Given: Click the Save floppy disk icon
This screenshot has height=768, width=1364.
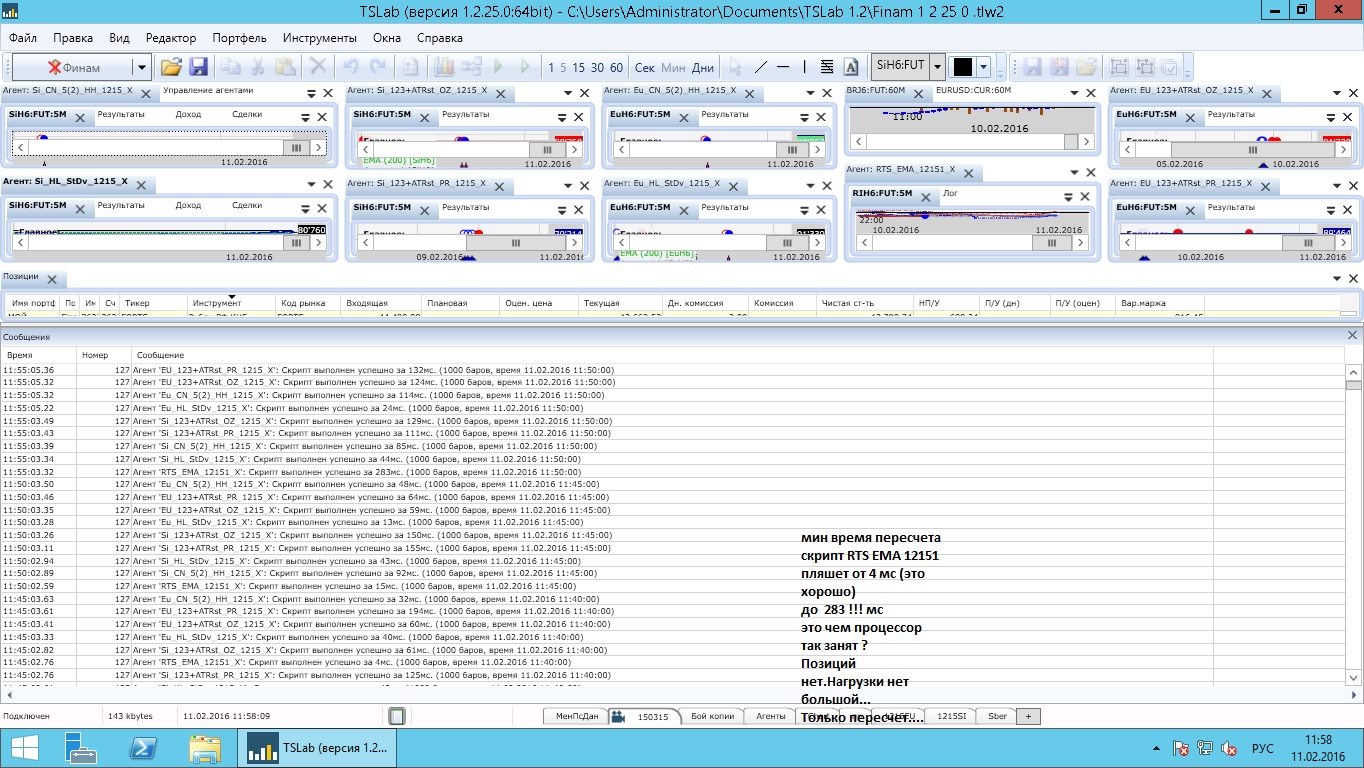Looking at the screenshot, I should [x=198, y=67].
